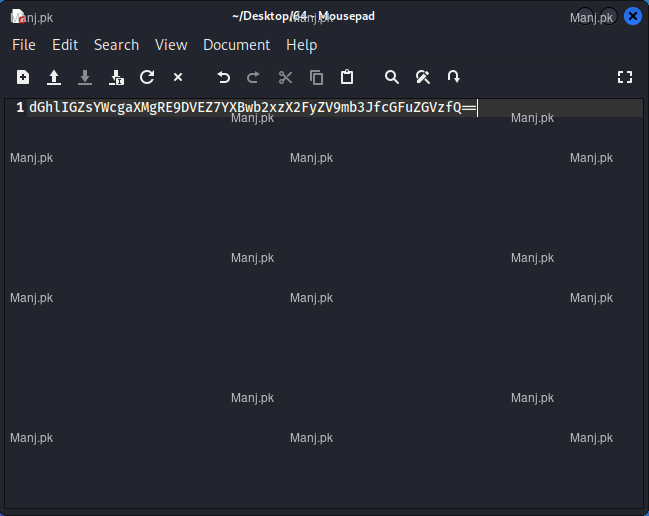Reload the document with the toolbar icon
The width and height of the screenshot is (649, 516).
[x=147, y=77]
